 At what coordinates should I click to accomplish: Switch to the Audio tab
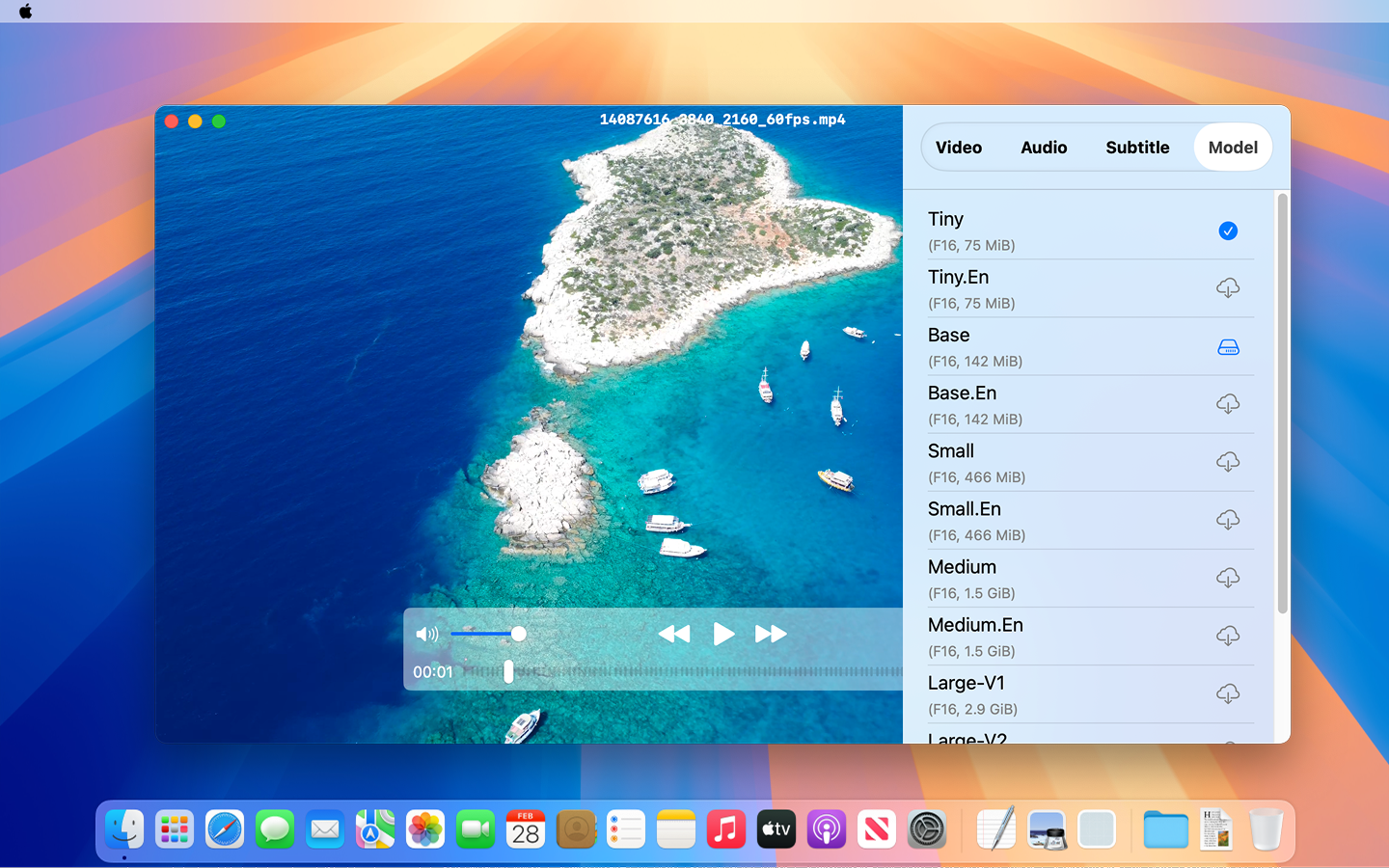(x=1044, y=148)
